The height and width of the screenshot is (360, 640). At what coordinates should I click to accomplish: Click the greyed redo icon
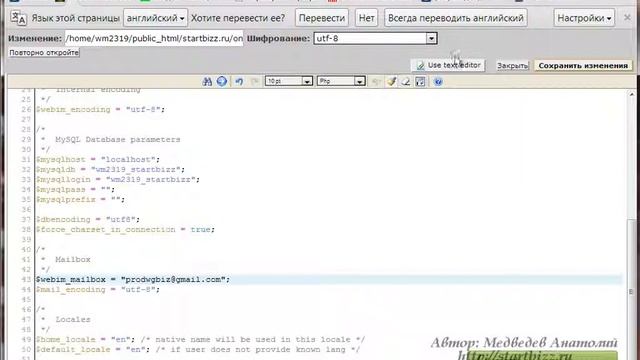tap(255, 81)
